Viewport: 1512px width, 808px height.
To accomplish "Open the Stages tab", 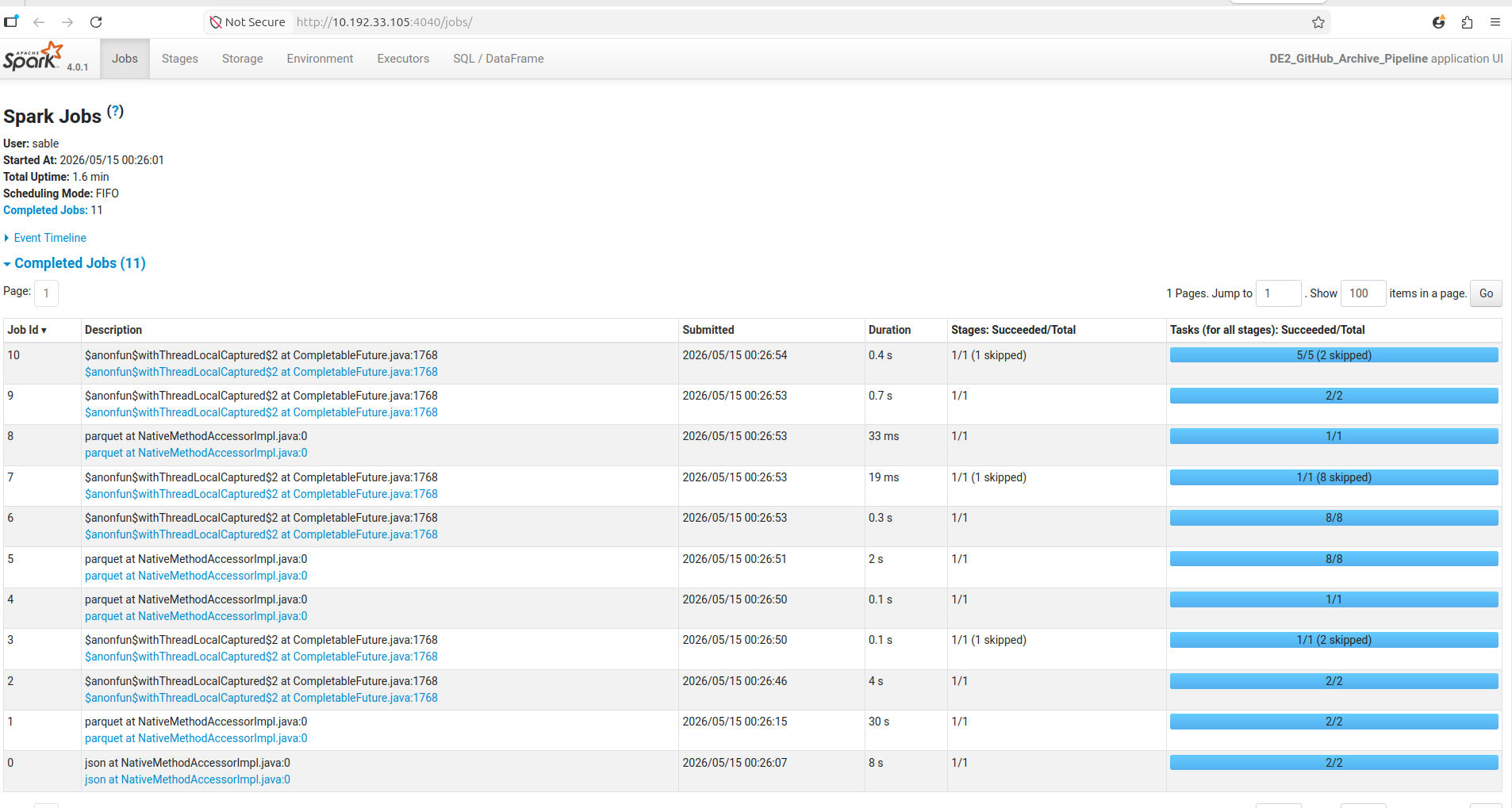I will pyautogui.click(x=180, y=59).
